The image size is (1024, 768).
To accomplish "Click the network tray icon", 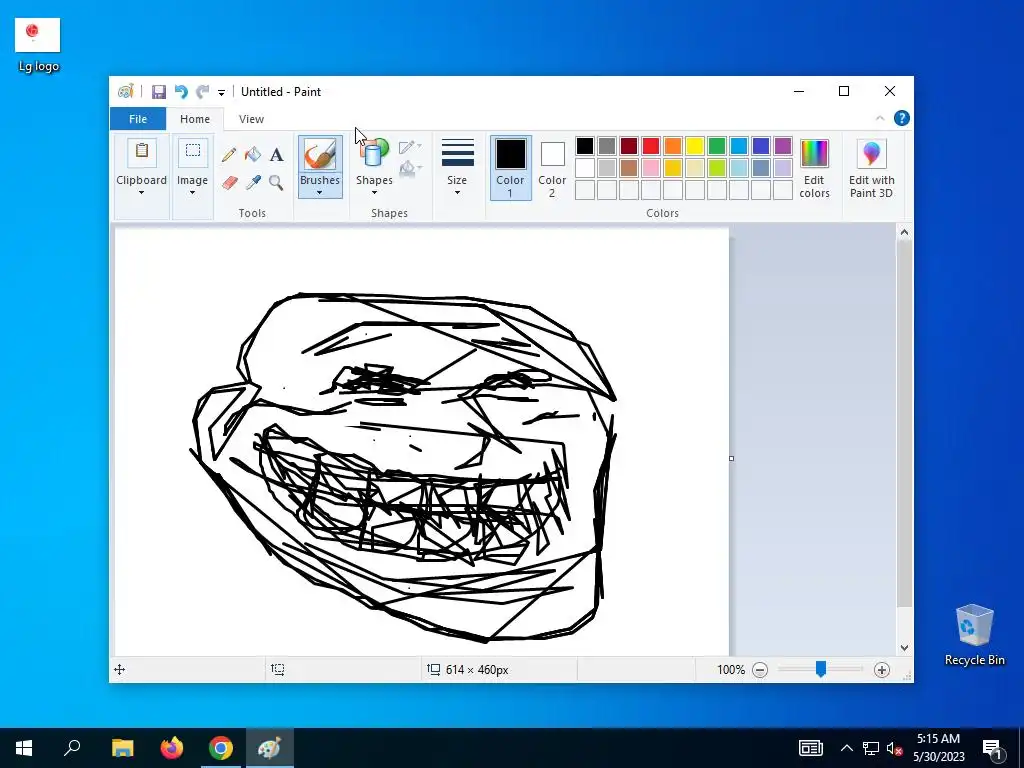I will pos(871,748).
